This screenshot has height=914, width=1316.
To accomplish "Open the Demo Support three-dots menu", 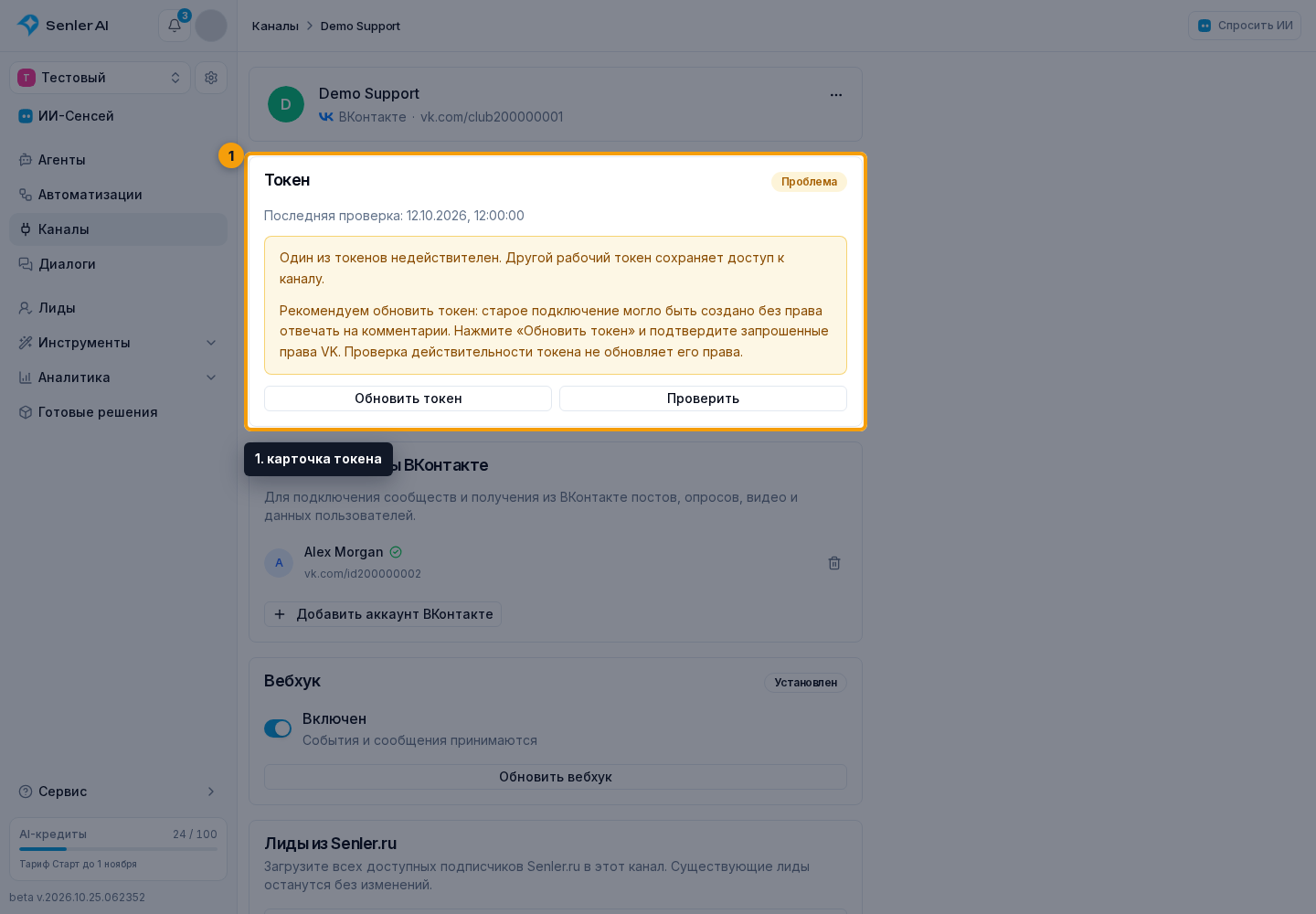I will tap(836, 95).
